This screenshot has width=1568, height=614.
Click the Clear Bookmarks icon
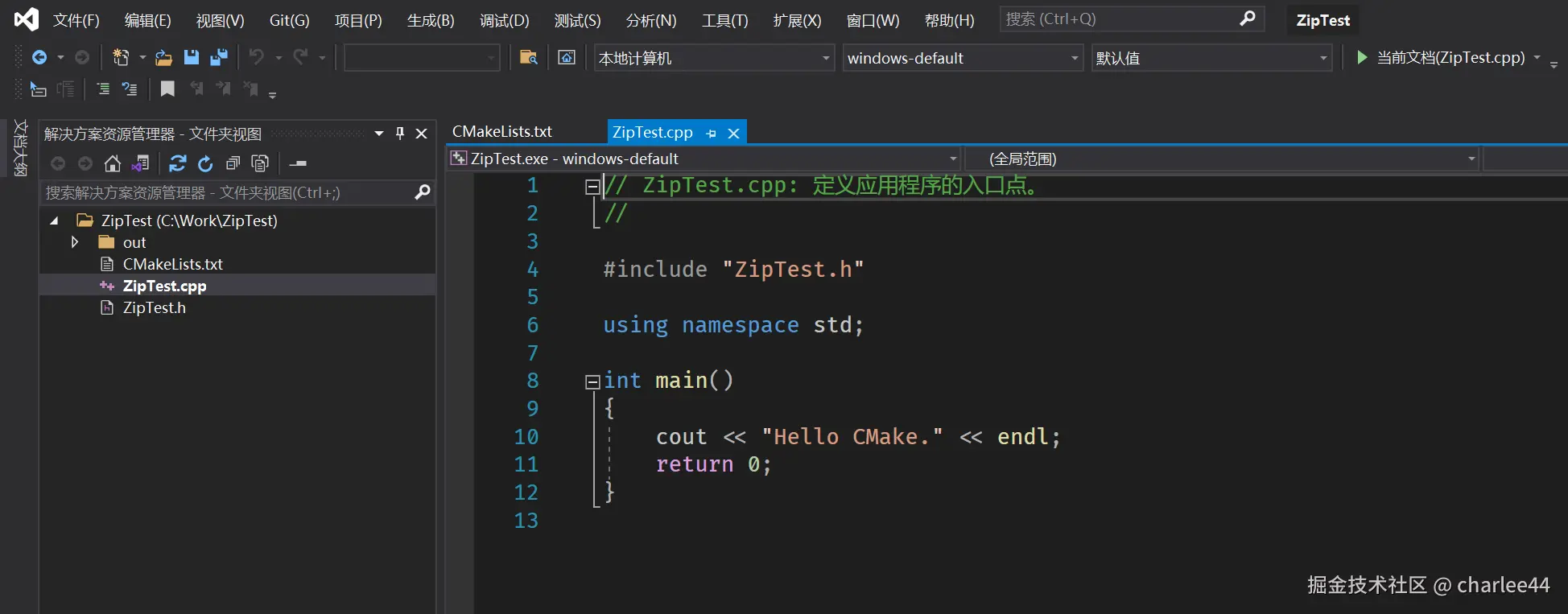tap(251, 89)
